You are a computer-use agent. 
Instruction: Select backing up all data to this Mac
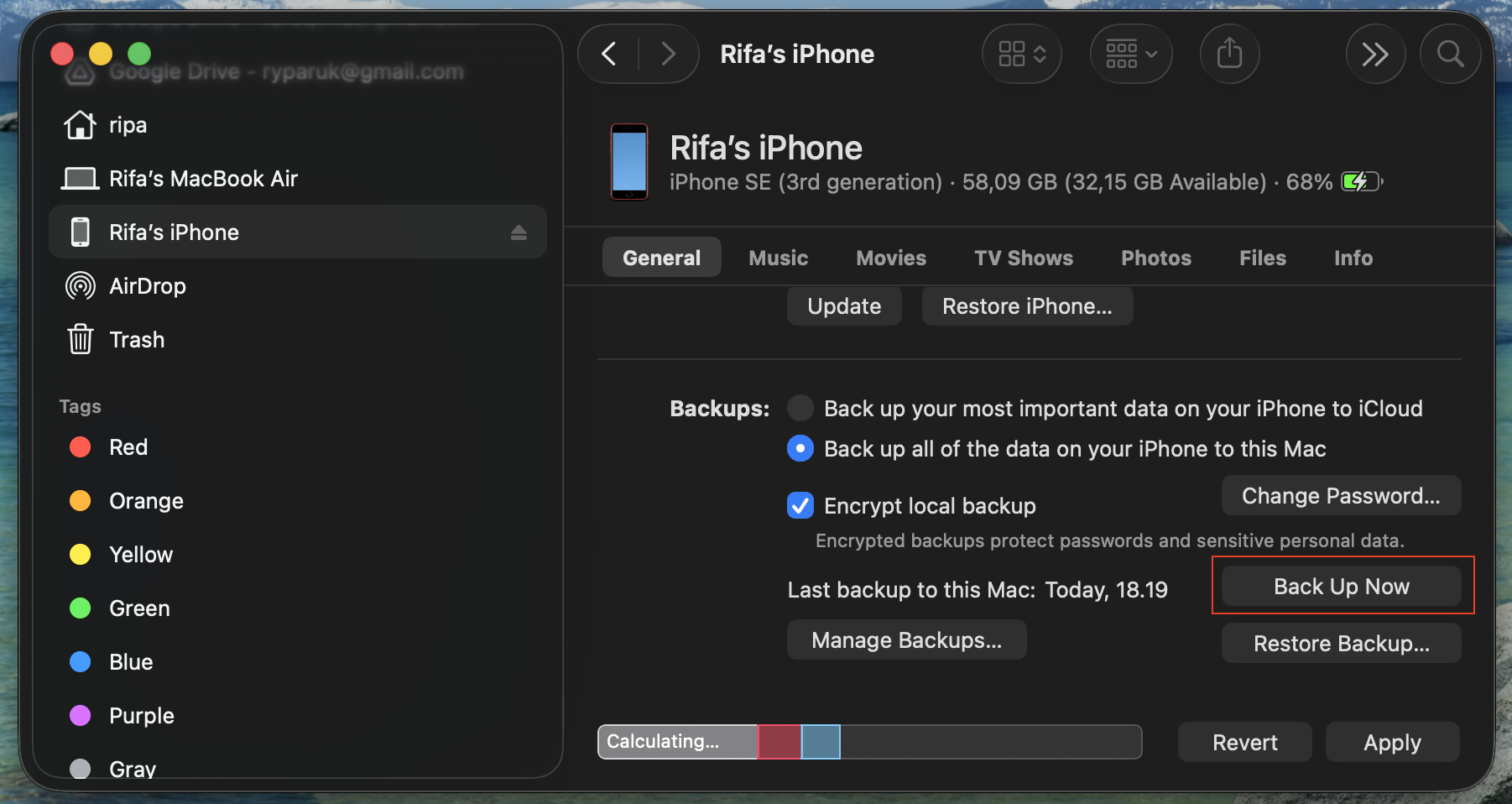tap(800, 448)
